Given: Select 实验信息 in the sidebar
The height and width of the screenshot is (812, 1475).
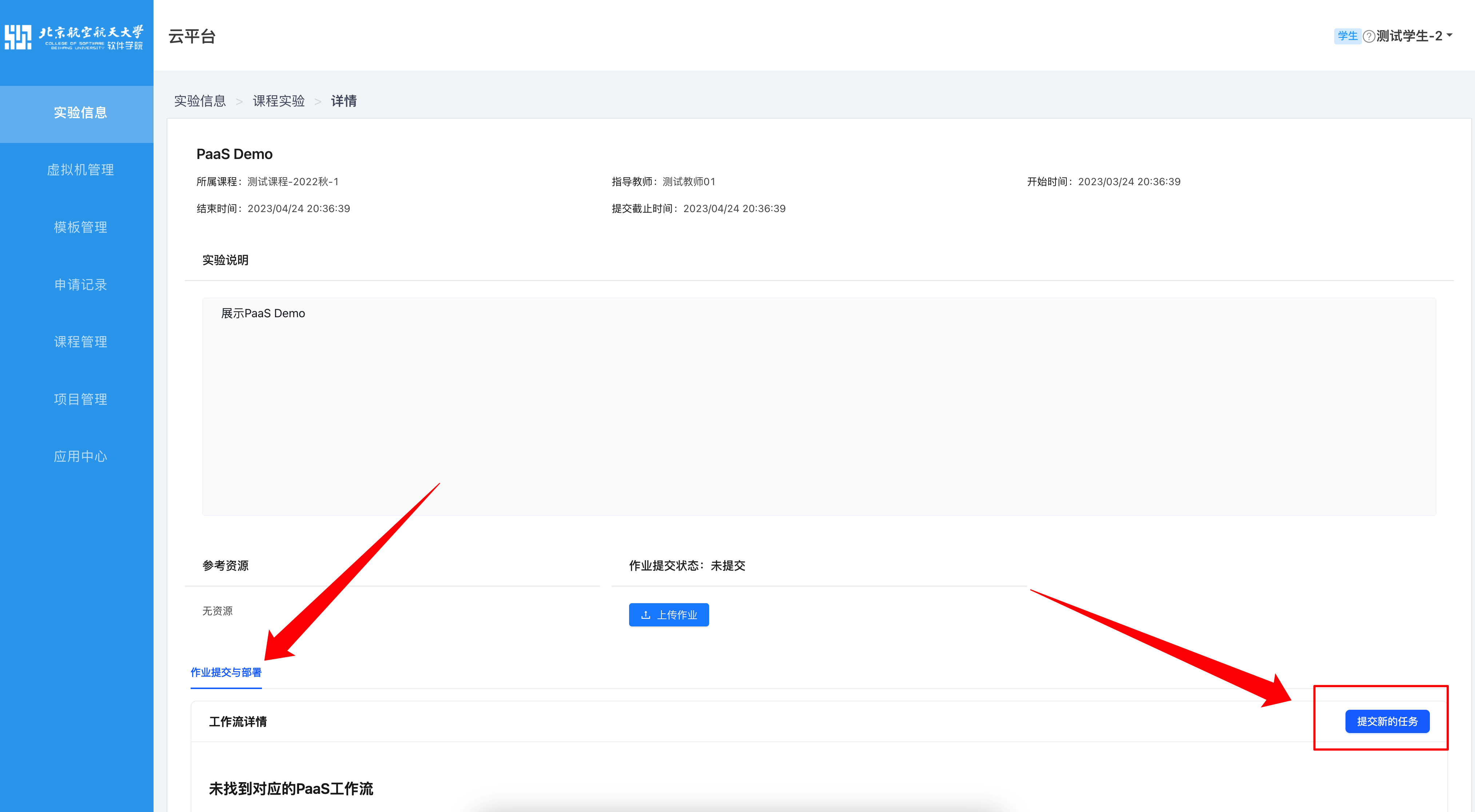Looking at the screenshot, I should click(x=80, y=113).
